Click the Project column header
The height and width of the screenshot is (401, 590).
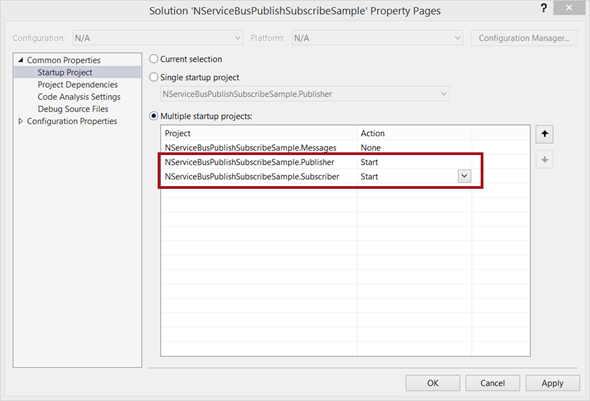tap(259, 133)
